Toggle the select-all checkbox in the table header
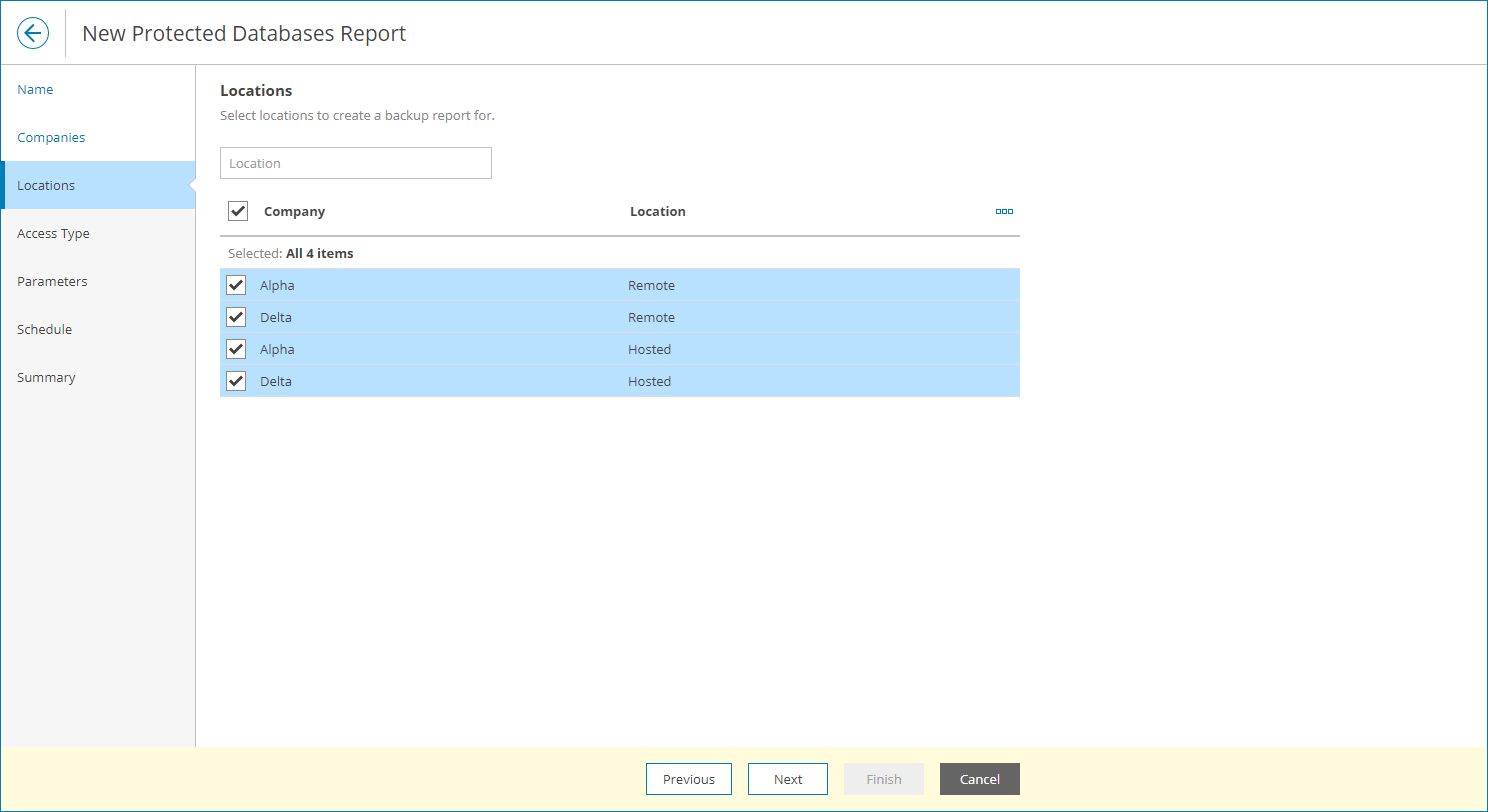 tap(238, 211)
